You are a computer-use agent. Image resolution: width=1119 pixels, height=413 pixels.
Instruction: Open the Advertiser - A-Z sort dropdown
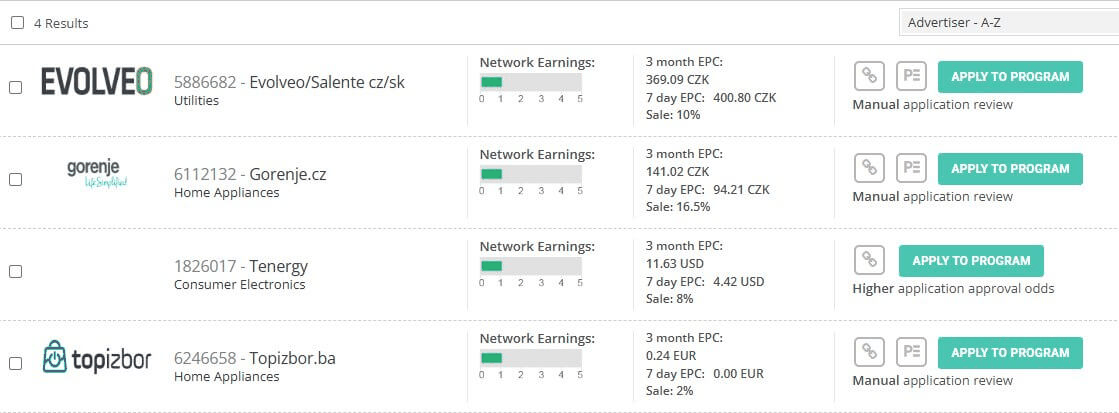[x=1008, y=23]
